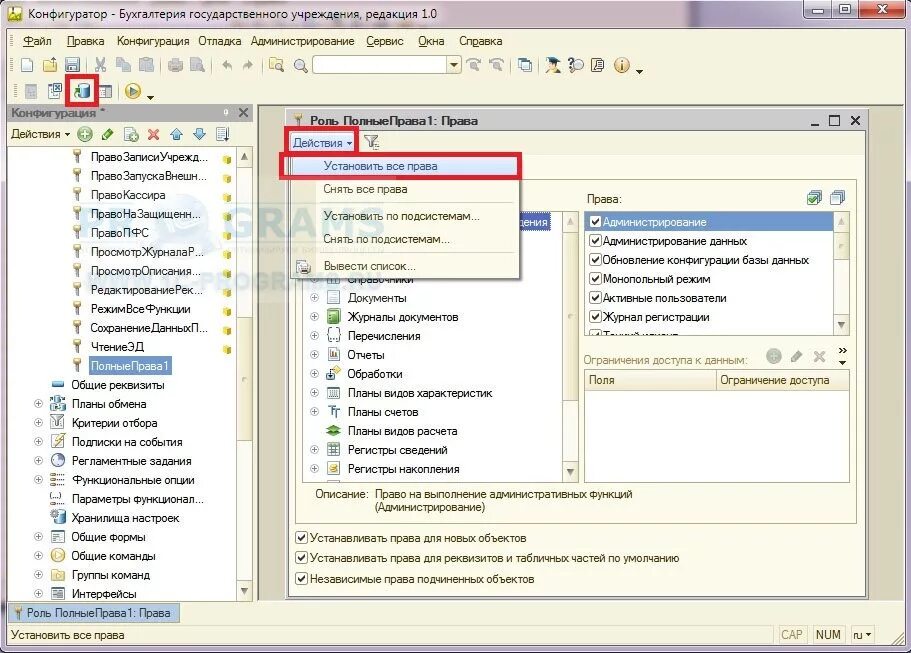Open the toolbar search combo box dropdown
911x653 pixels.
point(454,64)
